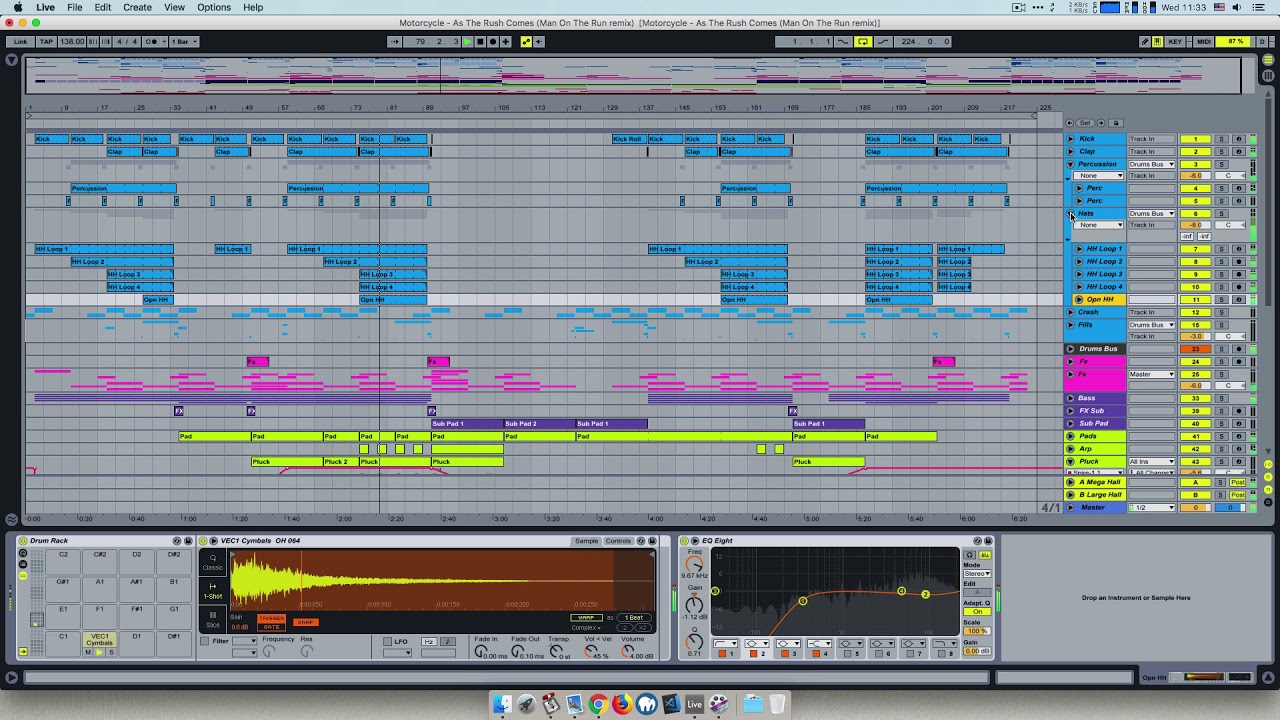Screen dimensions: 1280x720
Task: Adjust the EQ Eight Gain knob
Action: [694, 605]
